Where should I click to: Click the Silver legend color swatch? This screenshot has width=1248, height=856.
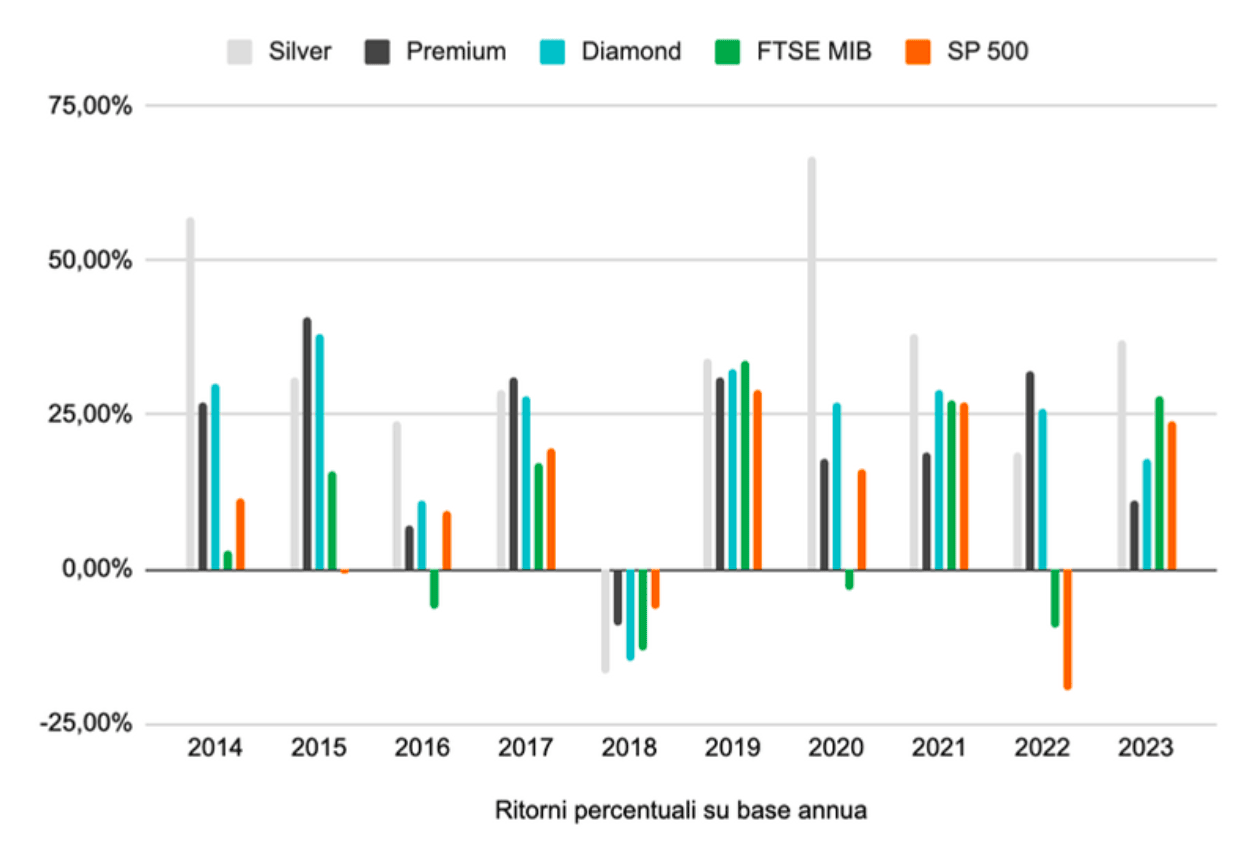[x=240, y=52]
